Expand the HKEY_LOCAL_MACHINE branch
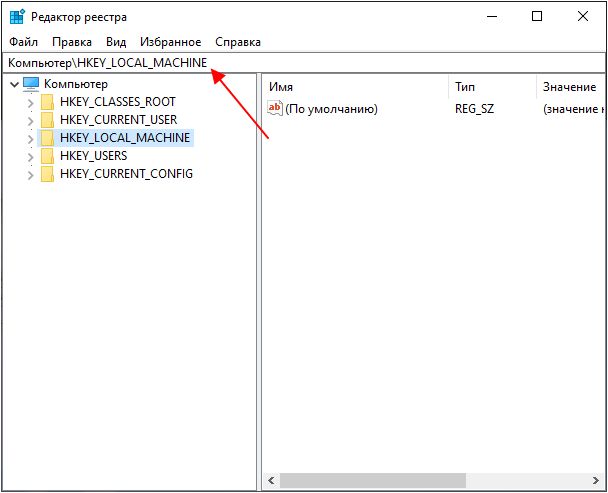This screenshot has height=493, width=608. [x=31, y=139]
